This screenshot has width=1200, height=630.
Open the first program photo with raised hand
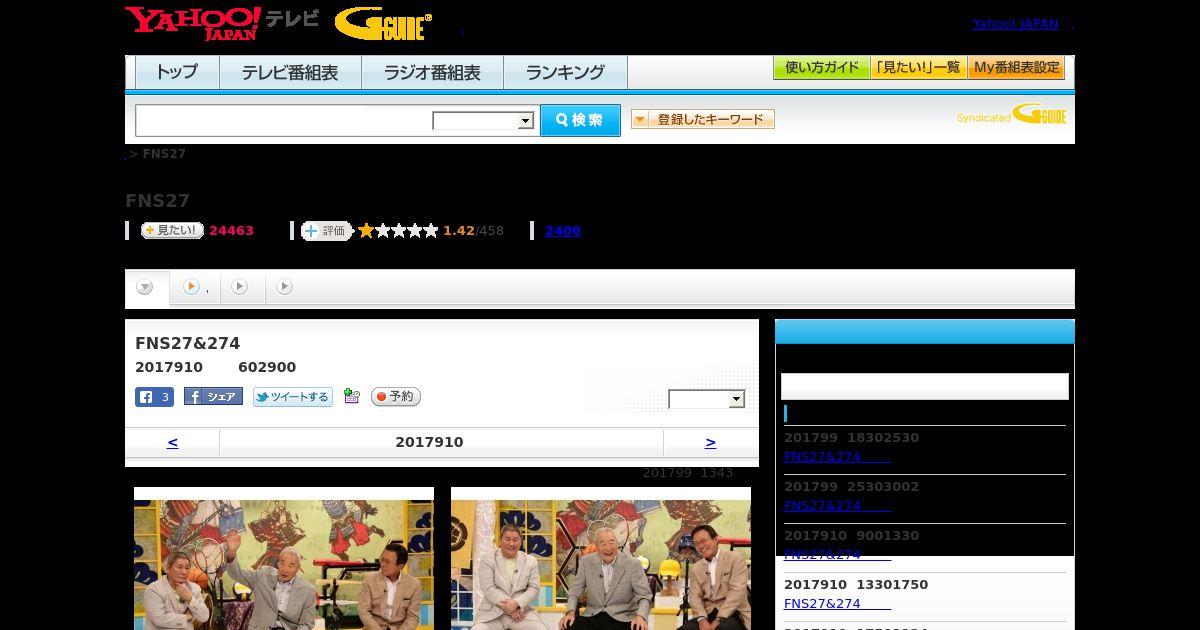tap(284, 558)
